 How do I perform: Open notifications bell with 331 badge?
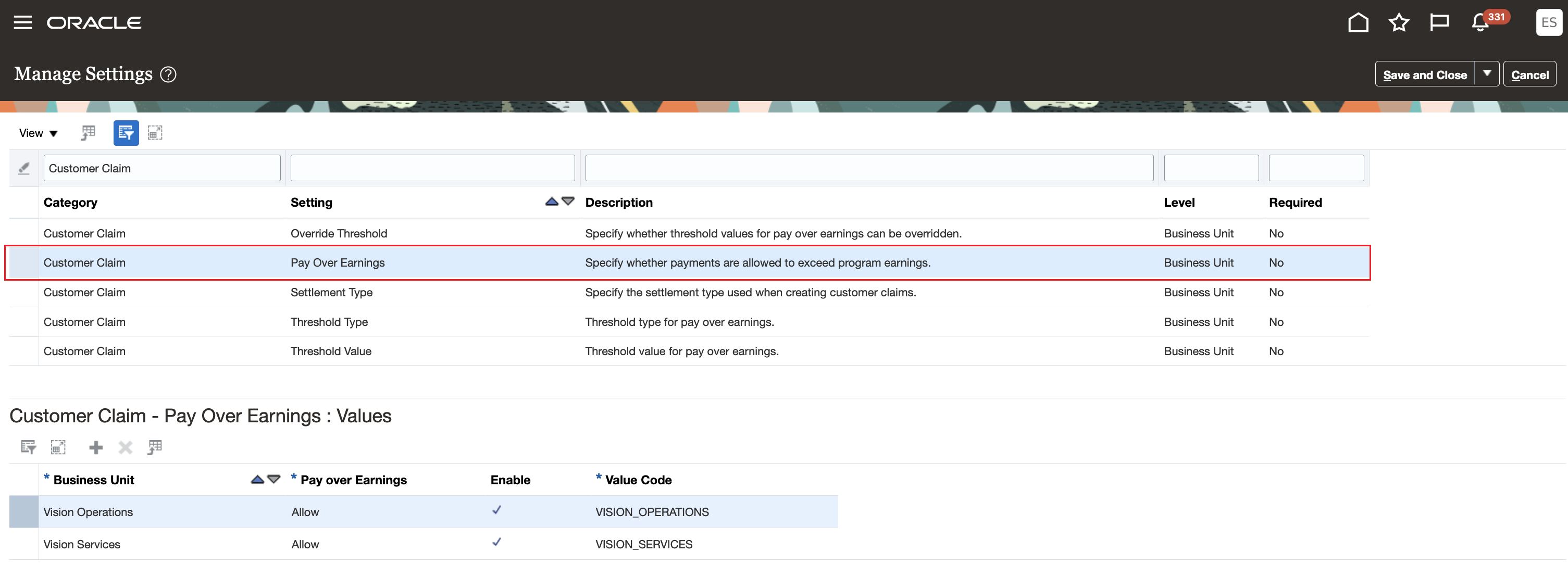tap(1480, 22)
